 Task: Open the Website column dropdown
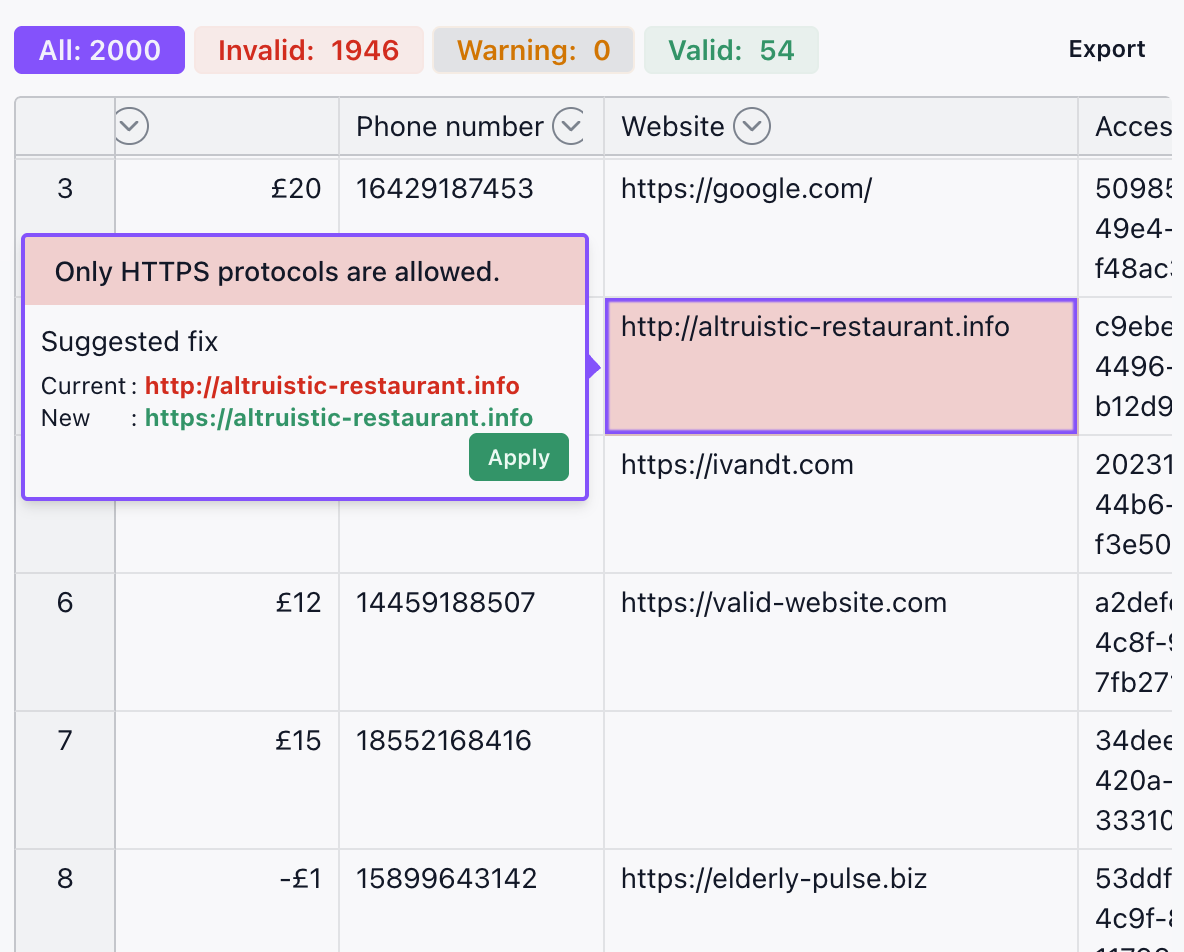(x=753, y=126)
